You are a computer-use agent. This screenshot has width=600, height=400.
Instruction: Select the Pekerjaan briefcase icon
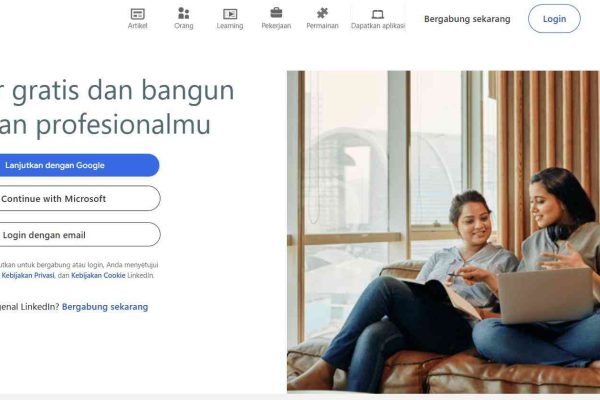(x=276, y=13)
